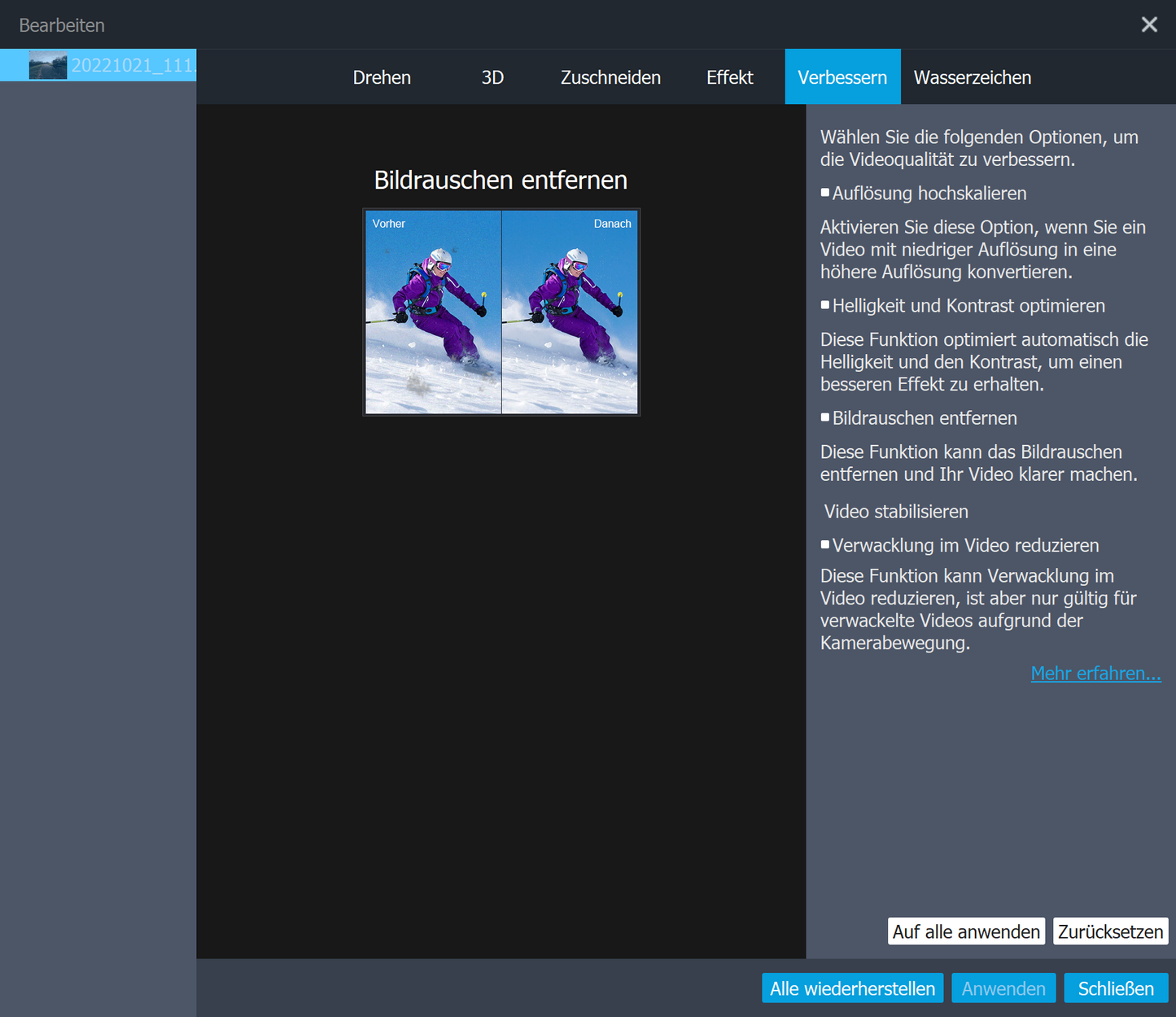1176x1017 pixels.
Task: Open the Mehr erfahren link
Action: click(x=1095, y=674)
